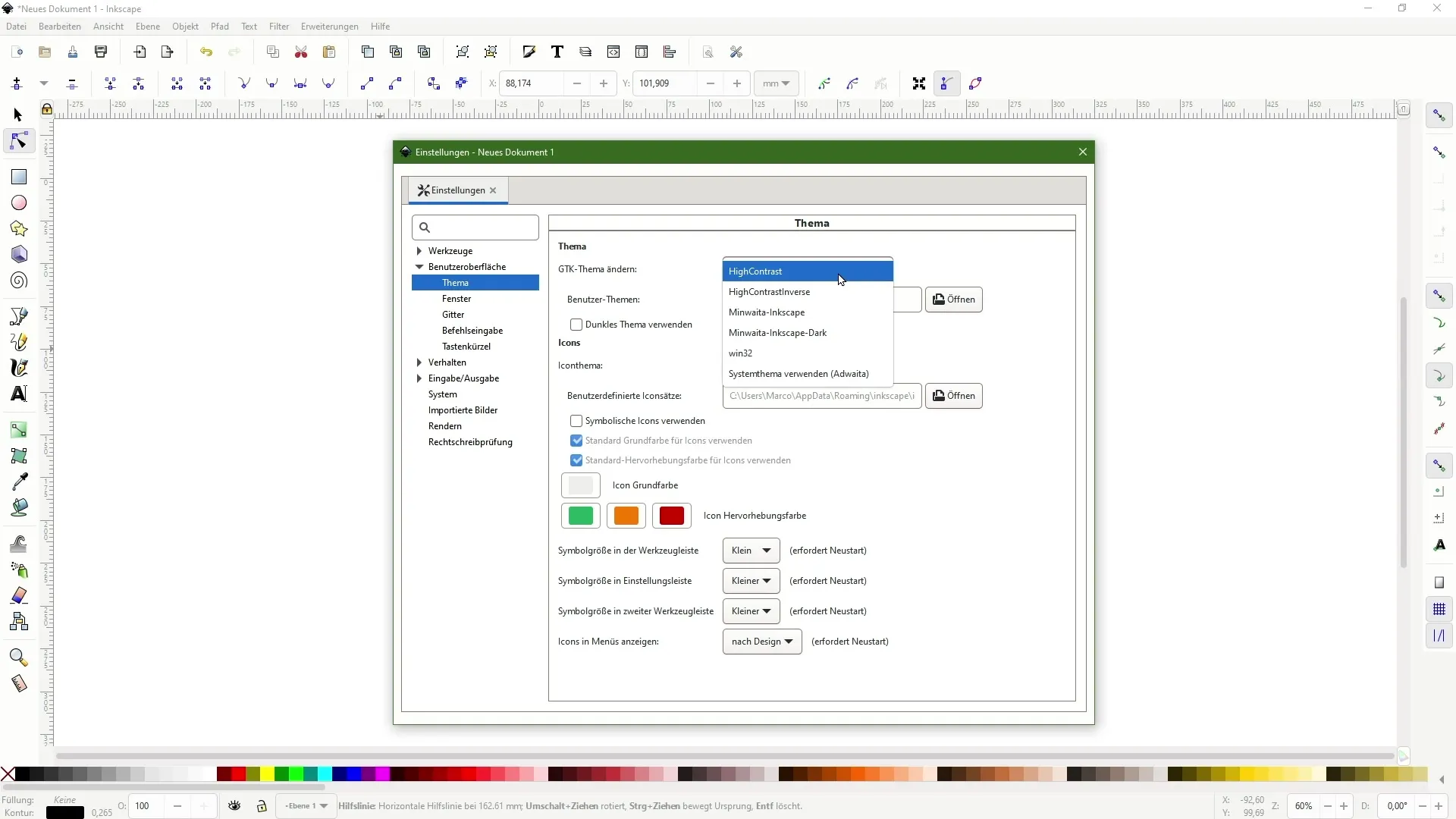Click the settings search field
The width and height of the screenshot is (1456, 819).
[x=475, y=227]
